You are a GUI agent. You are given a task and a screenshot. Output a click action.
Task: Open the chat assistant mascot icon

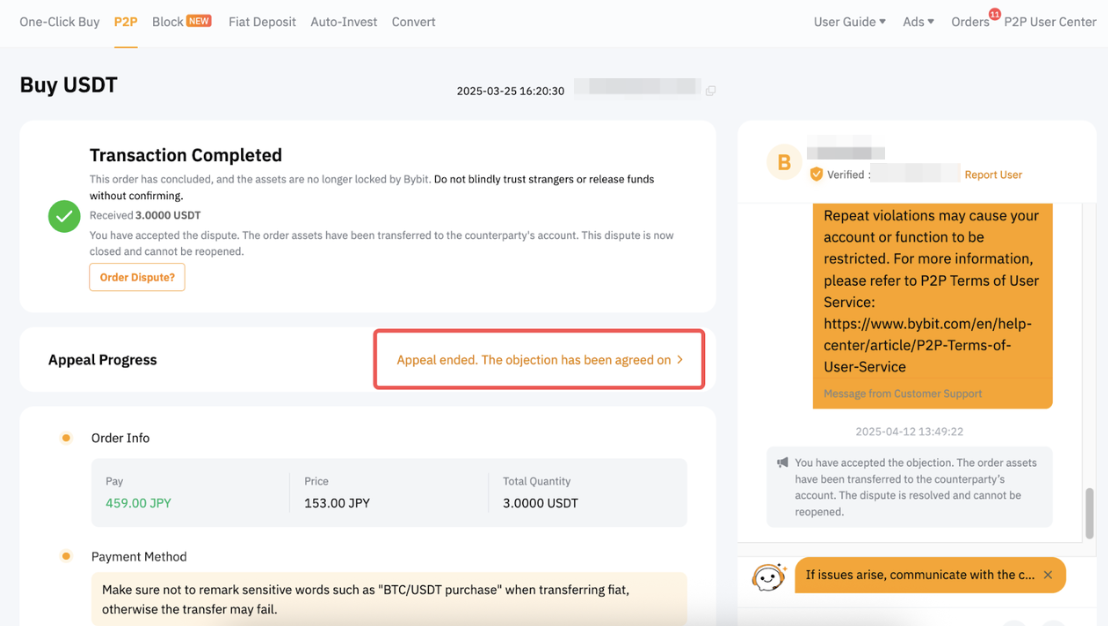768,576
